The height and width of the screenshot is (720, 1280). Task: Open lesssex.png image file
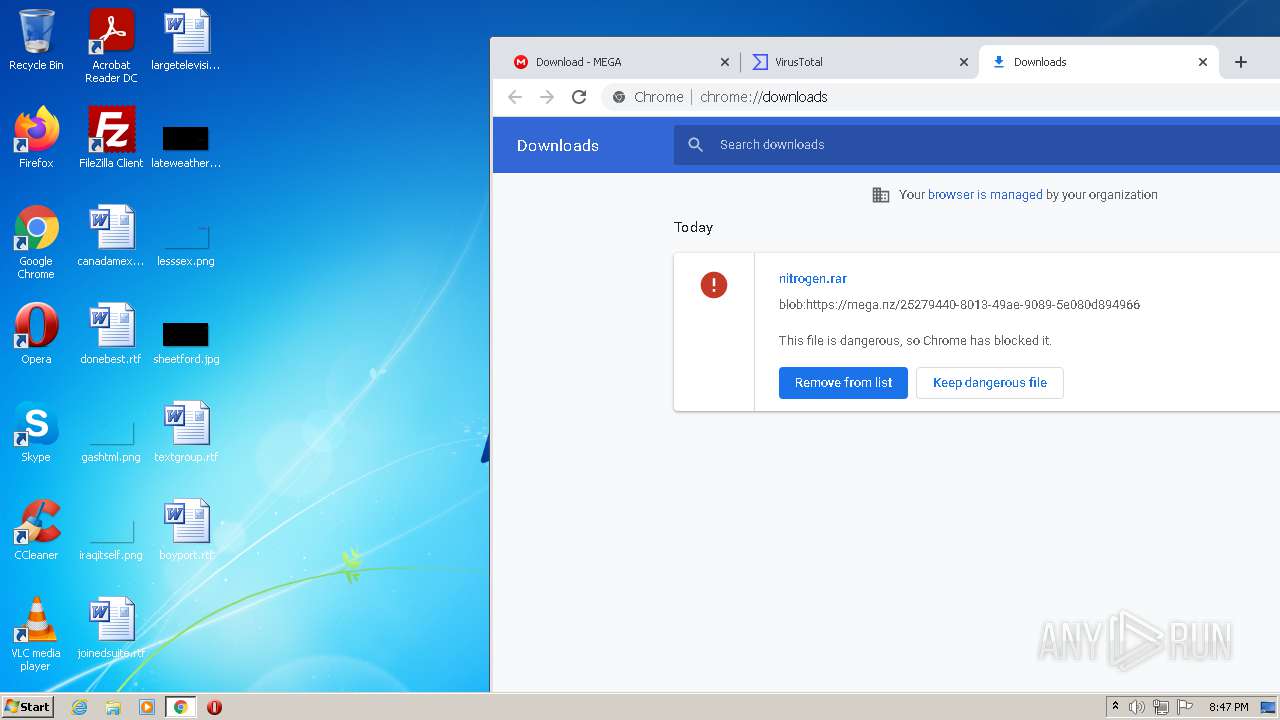(x=186, y=244)
